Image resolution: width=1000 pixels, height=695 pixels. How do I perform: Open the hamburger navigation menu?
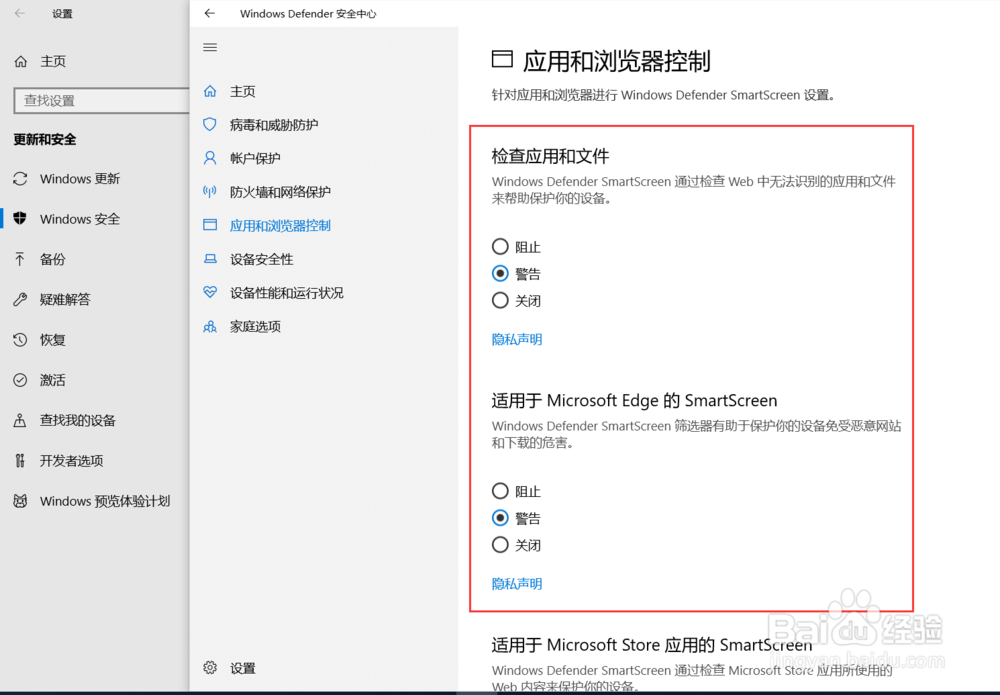point(210,47)
